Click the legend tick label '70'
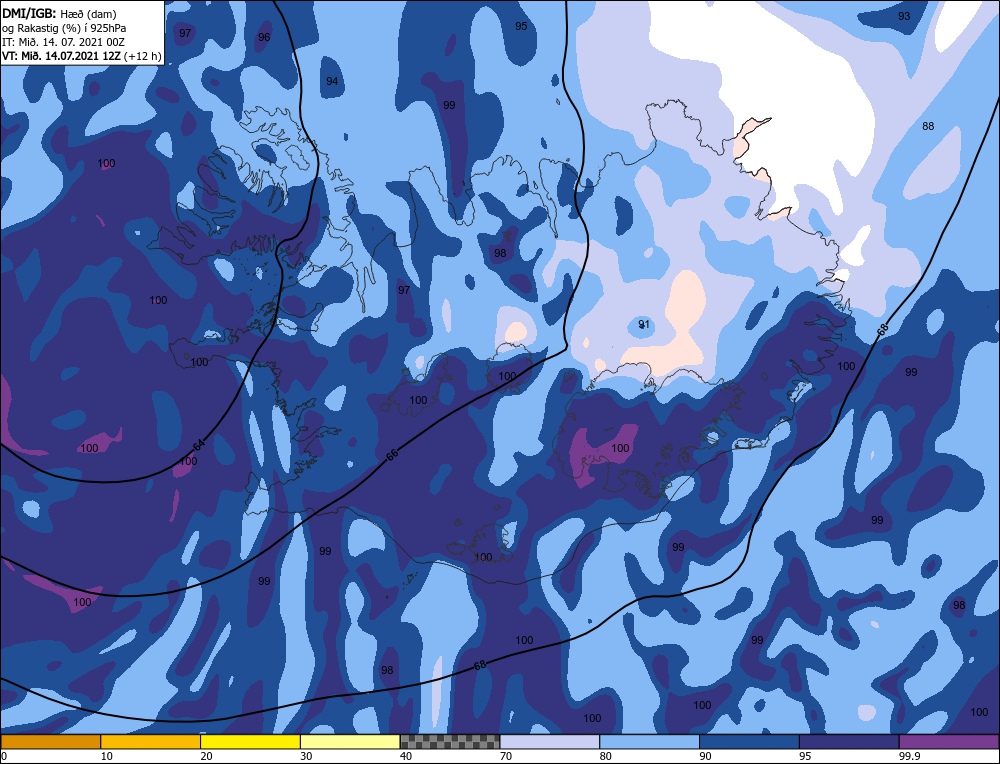Viewport: 1000px width, 764px height. [x=506, y=756]
